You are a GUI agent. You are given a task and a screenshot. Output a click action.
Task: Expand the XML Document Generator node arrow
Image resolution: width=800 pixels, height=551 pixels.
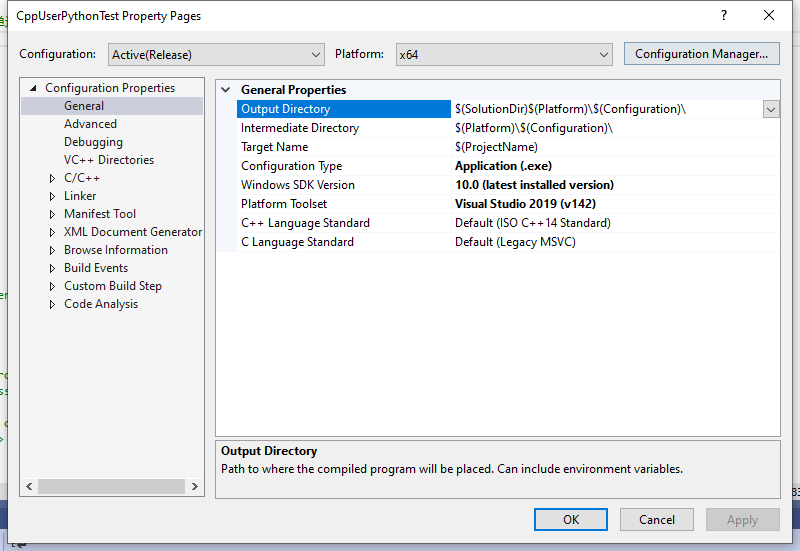(x=52, y=233)
